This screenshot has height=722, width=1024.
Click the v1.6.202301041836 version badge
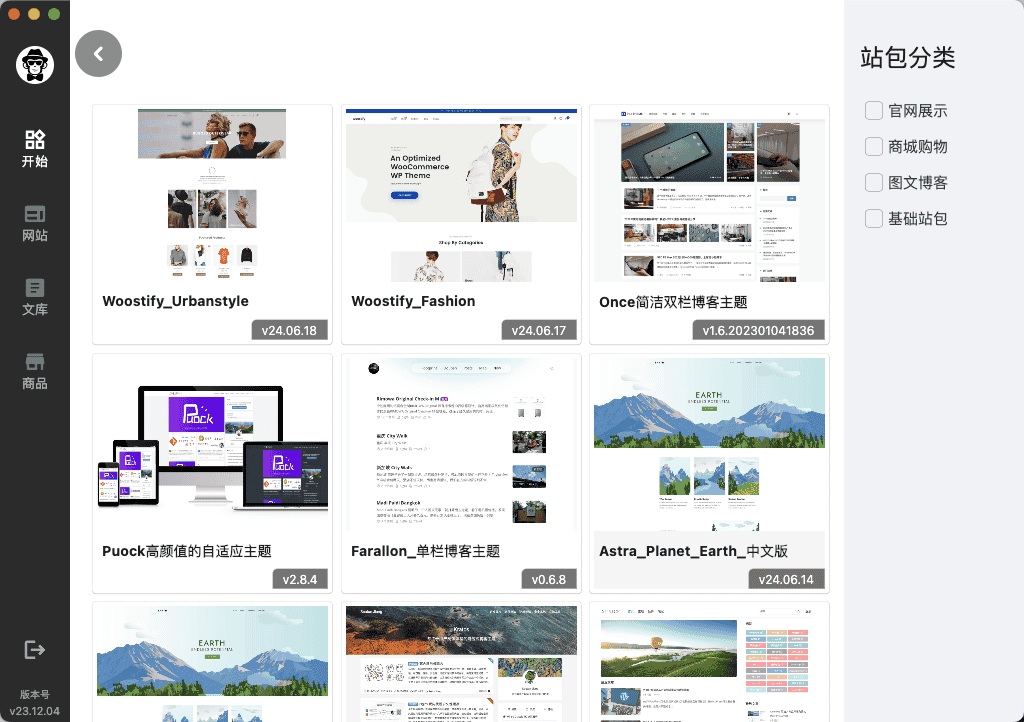pos(758,330)
